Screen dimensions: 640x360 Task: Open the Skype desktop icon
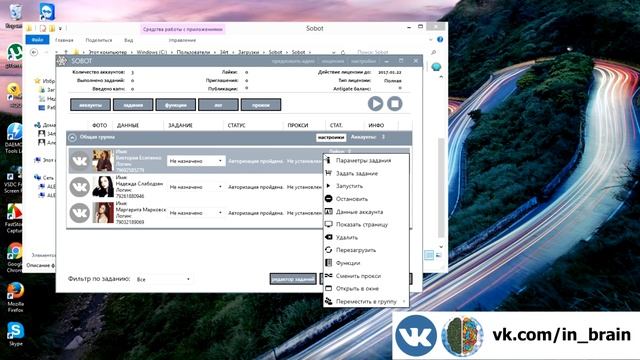(16, 334)
